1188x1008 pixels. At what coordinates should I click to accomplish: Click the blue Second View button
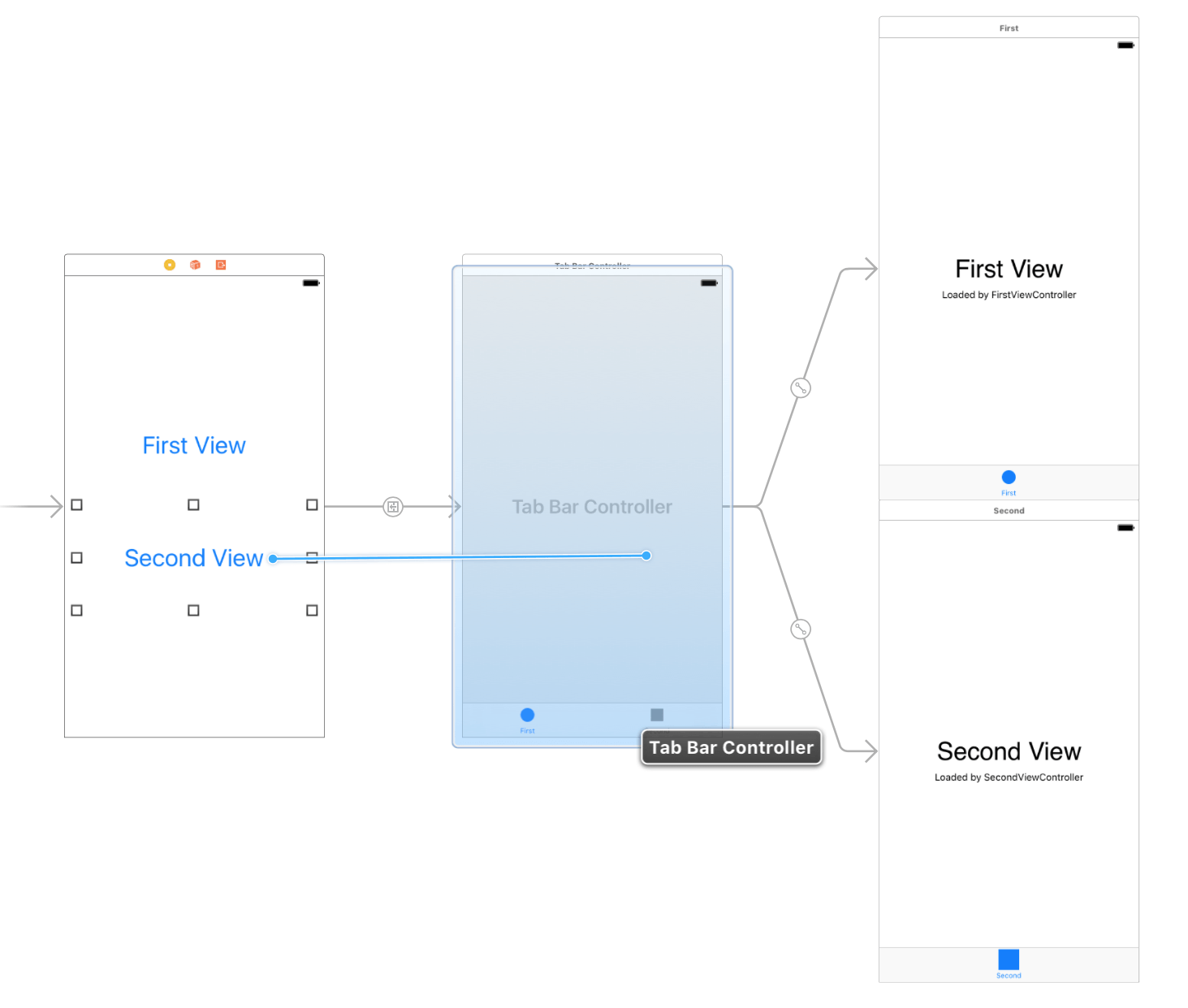pos(193,558)
